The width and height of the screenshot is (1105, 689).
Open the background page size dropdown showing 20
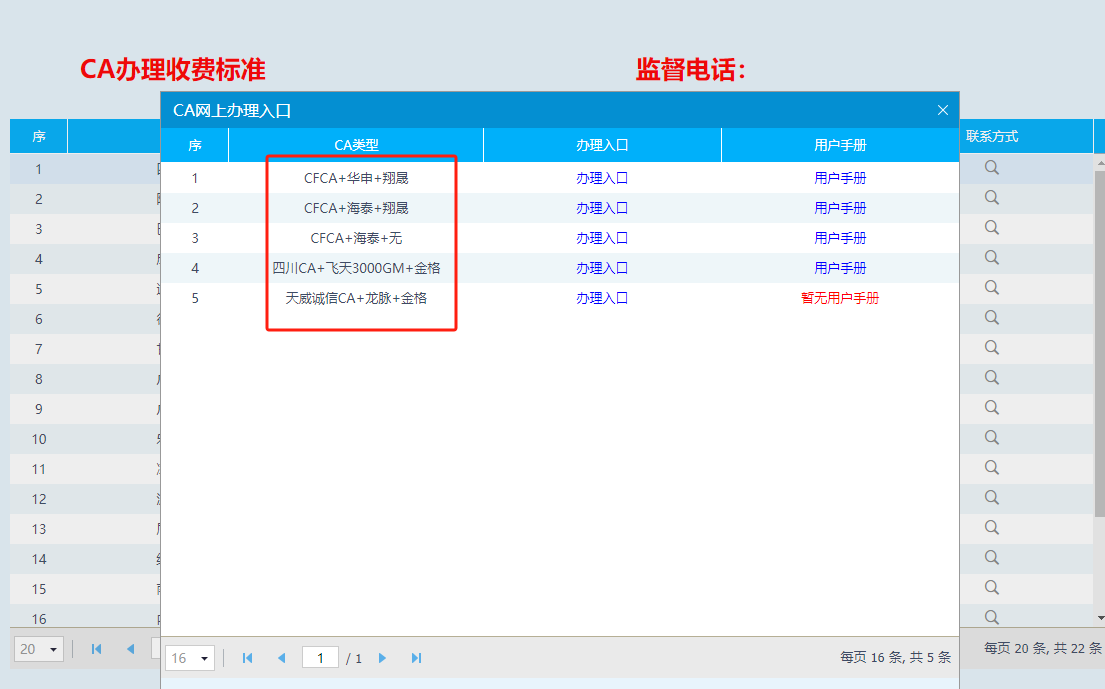(x=40, y=649)
